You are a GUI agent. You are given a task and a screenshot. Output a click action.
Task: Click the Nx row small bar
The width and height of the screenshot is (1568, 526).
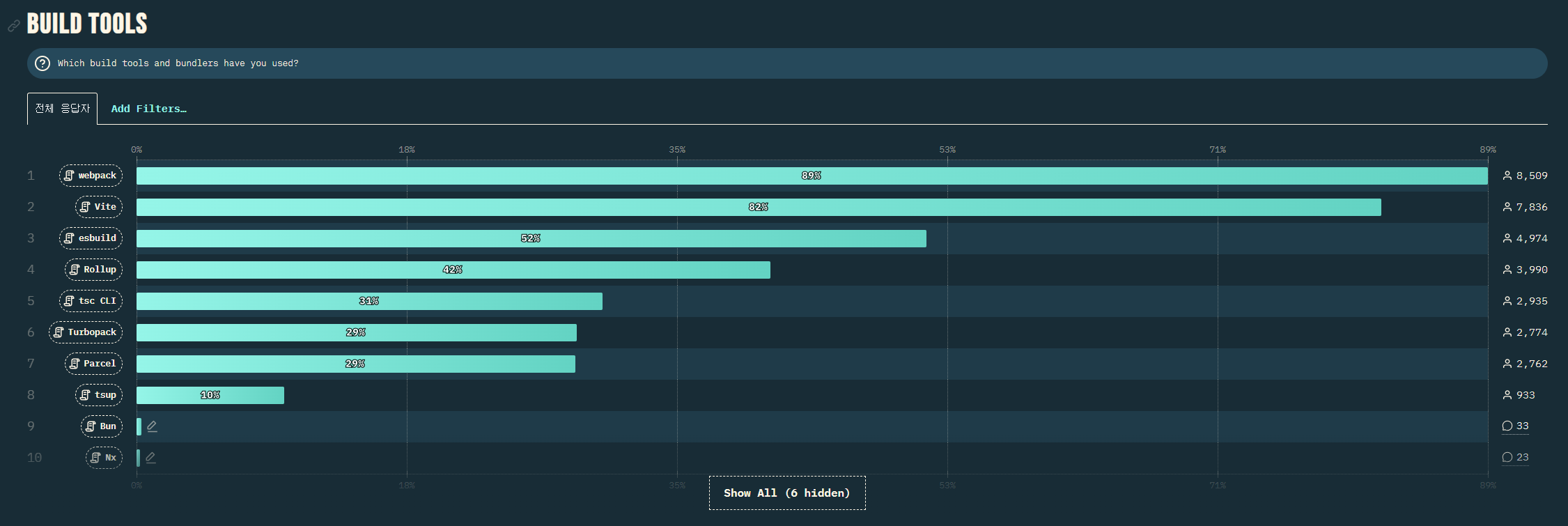pos(138,458)
